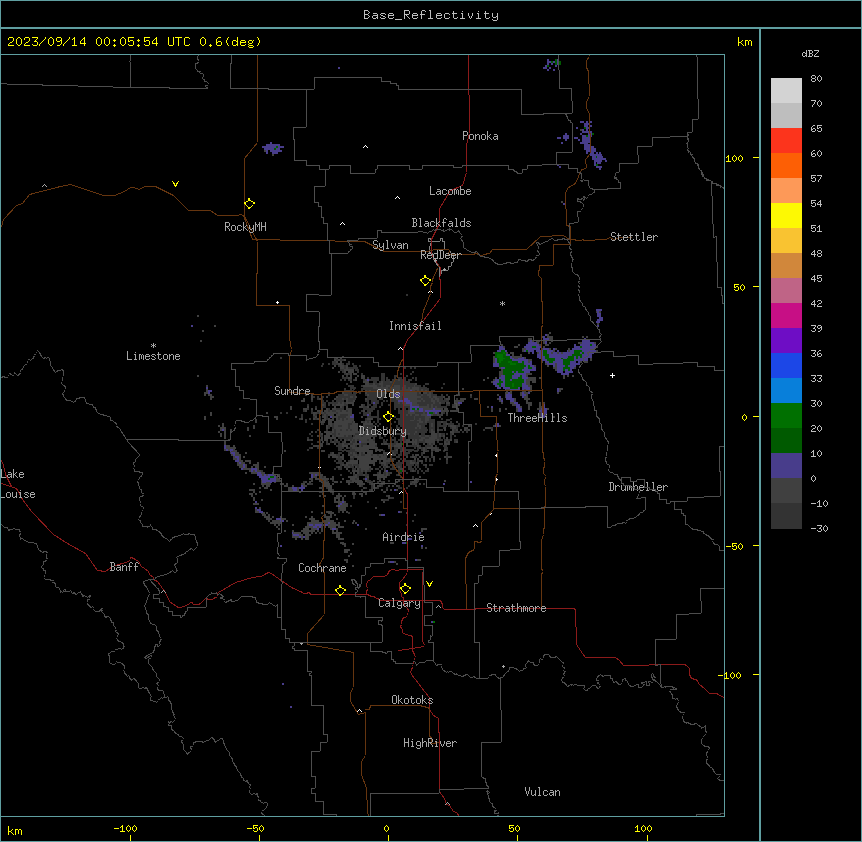Select the Stettler town label
The image size is (862, 842).
tap(633, 237)
